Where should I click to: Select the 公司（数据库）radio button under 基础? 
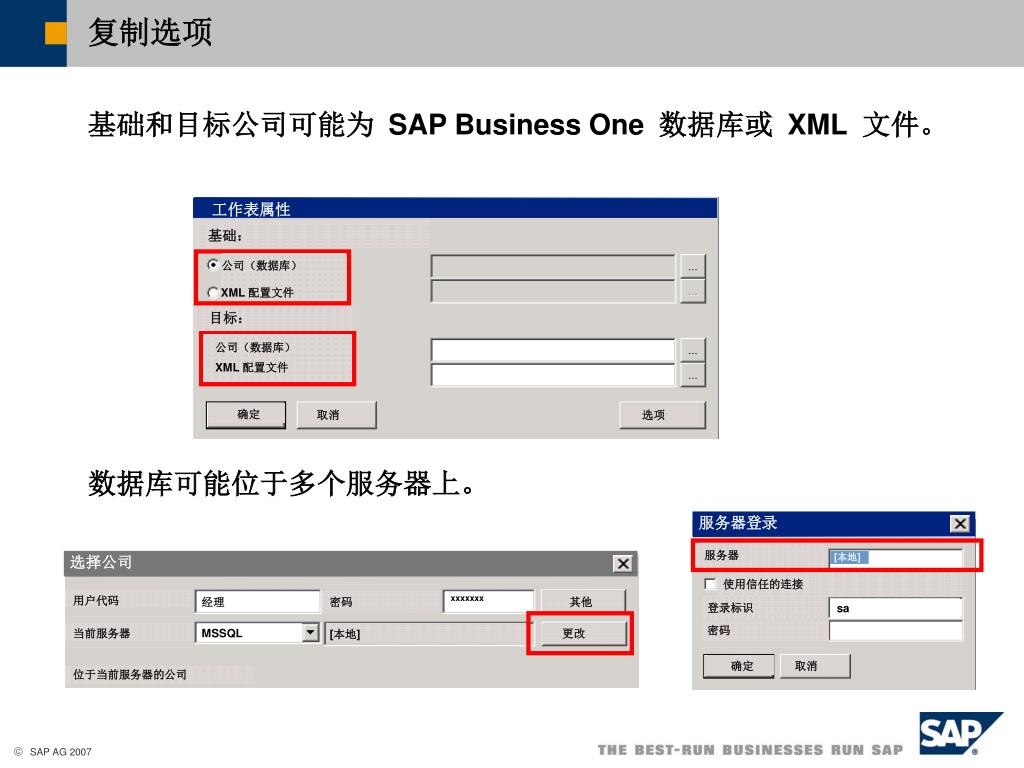click(x=213, y=264)
